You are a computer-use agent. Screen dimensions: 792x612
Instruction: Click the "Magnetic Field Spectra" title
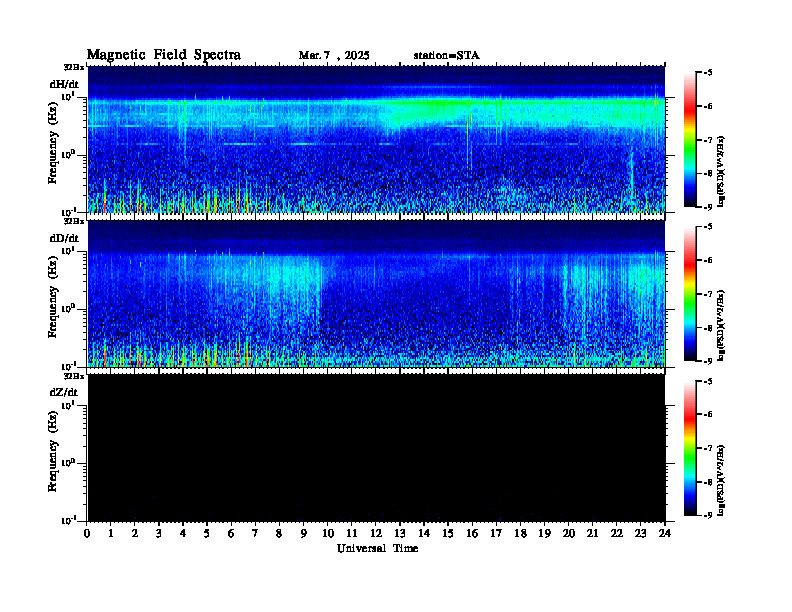[x=164, y=55]
